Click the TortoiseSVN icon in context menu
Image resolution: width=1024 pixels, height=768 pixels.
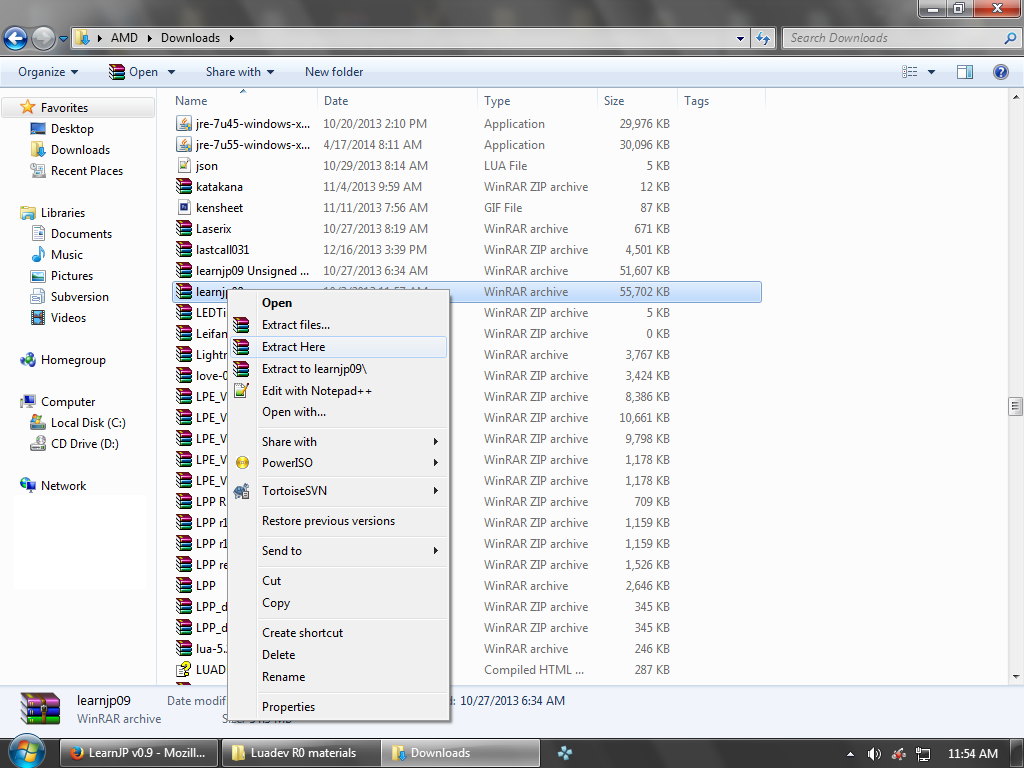241,491
